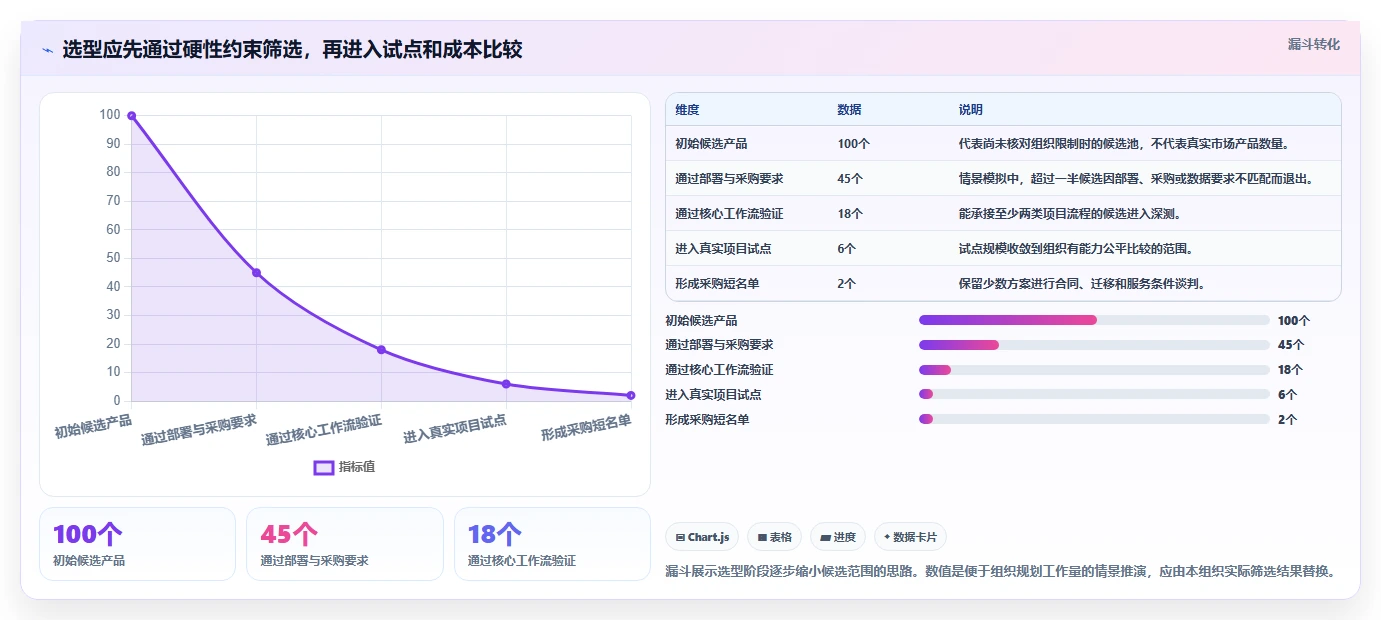This screenshot has height=620, width=1381.
Task: Click the 2个 value in the table
Action: click(x=847, y=284)
